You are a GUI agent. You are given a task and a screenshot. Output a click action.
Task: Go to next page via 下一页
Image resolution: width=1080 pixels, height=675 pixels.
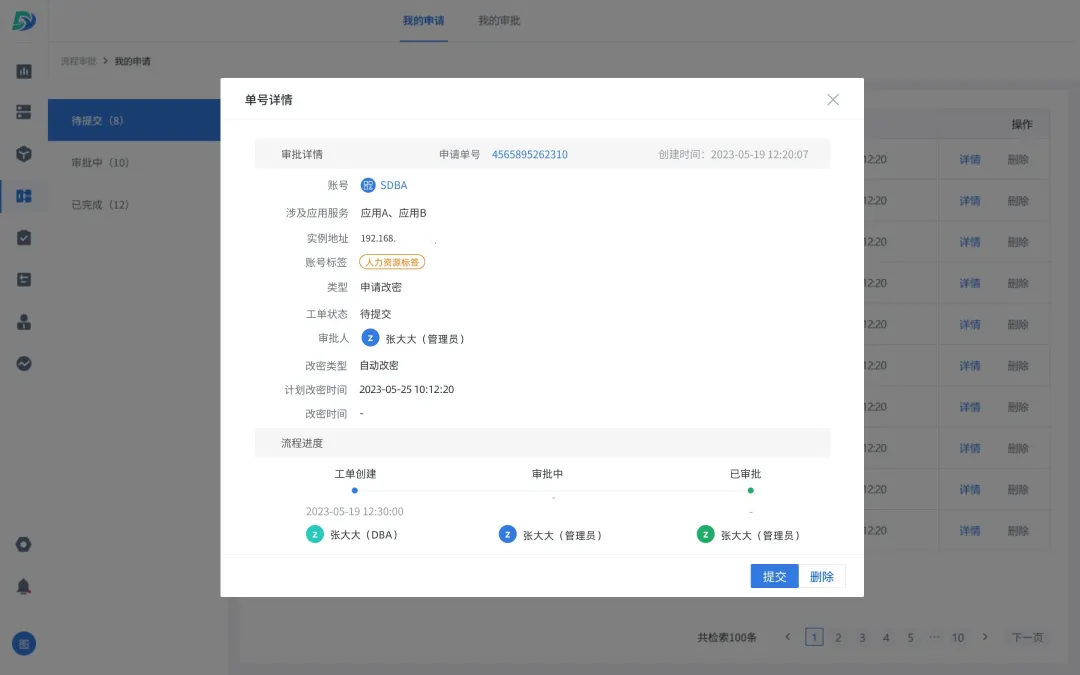click(x=1026, y=637)
